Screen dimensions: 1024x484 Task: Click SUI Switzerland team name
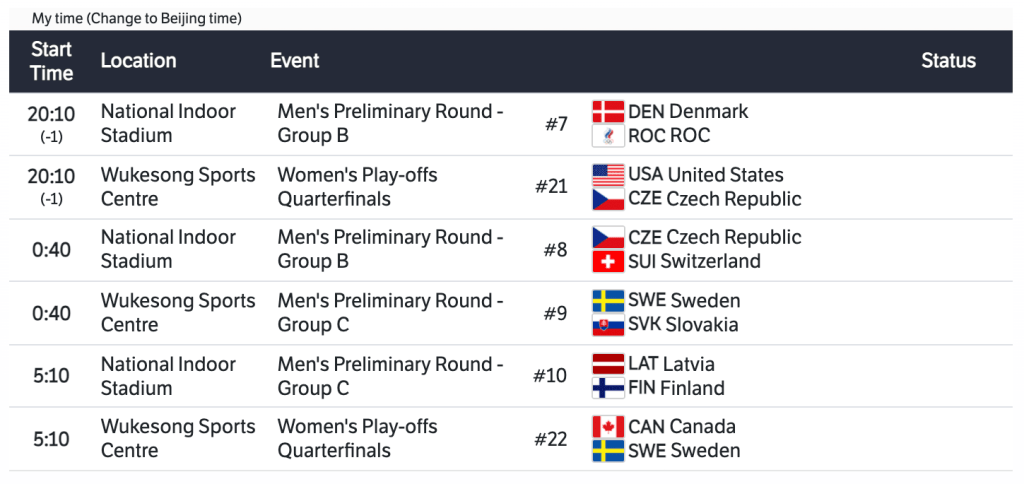(x=694, y=262)
